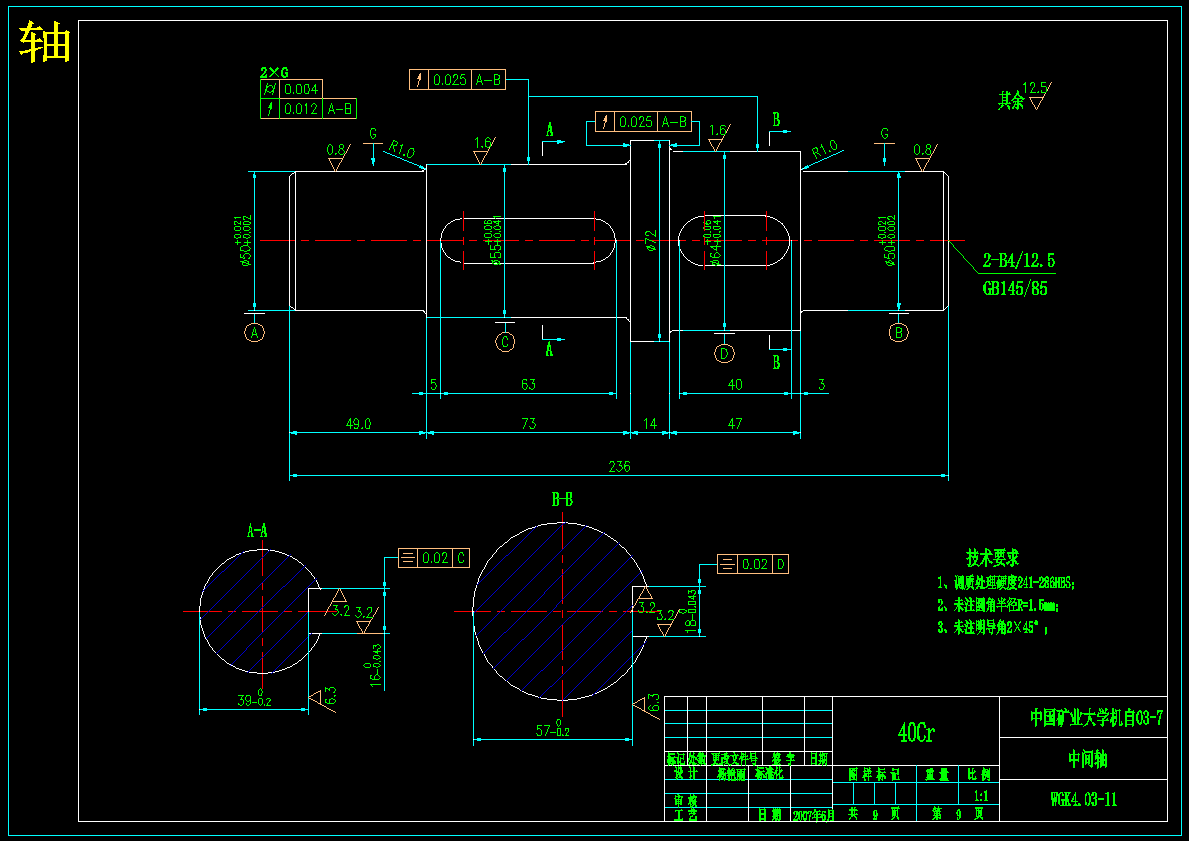The image size is (1189, 841).
Task: Click the '0.02 C' symmetry tolerance frame
Action: point(434,558)
